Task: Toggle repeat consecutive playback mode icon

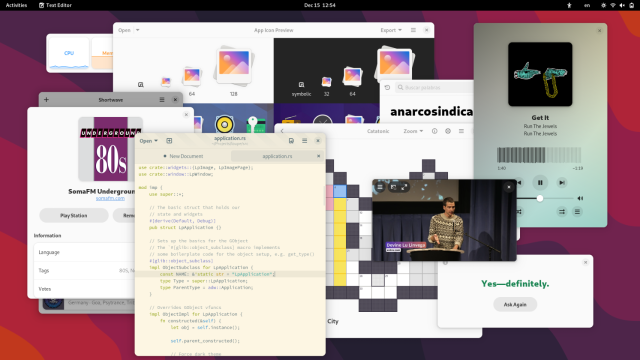Action: click(x=562, y=211)
